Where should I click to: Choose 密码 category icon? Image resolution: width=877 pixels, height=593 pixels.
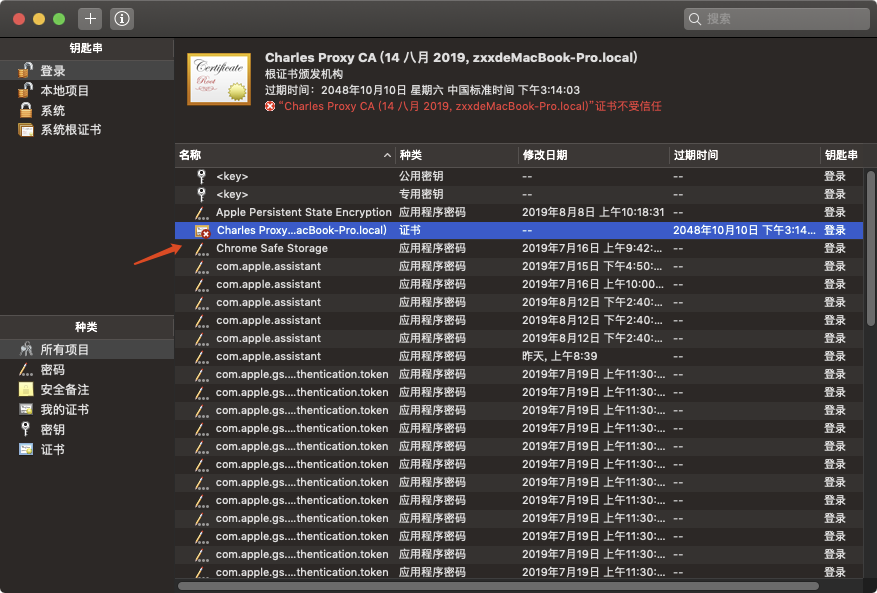[x=26, y=370]
